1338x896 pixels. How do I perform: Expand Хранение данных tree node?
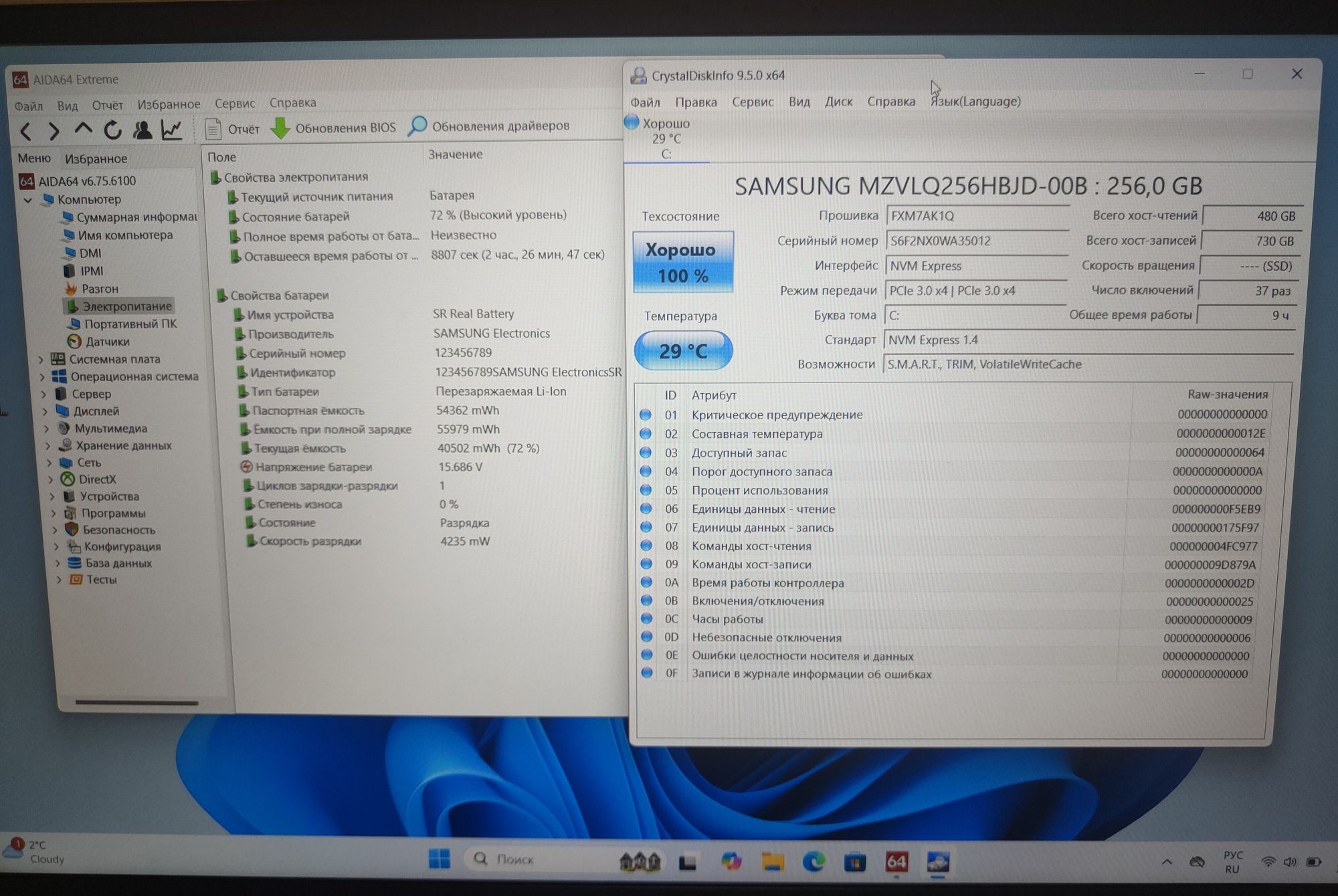(x=47, y=446)
